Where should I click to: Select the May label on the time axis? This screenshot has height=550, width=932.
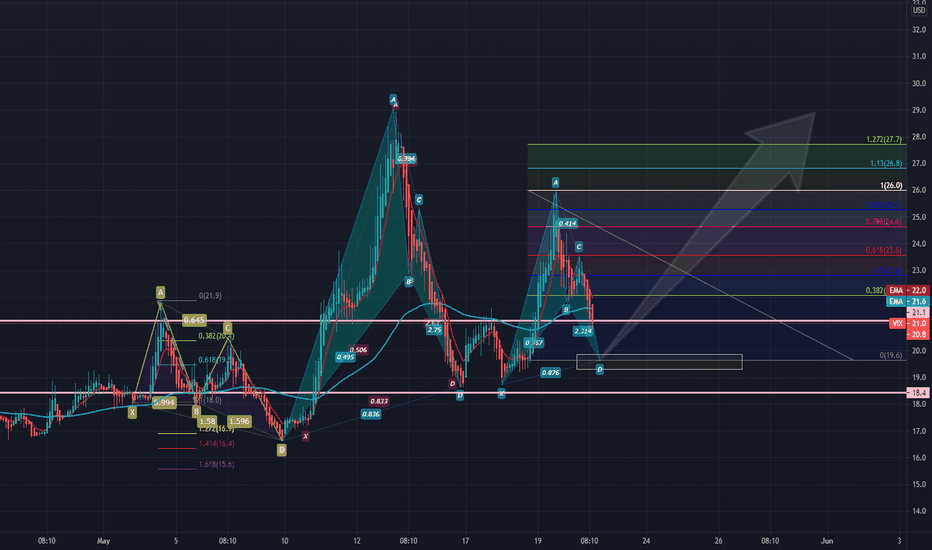103,541
